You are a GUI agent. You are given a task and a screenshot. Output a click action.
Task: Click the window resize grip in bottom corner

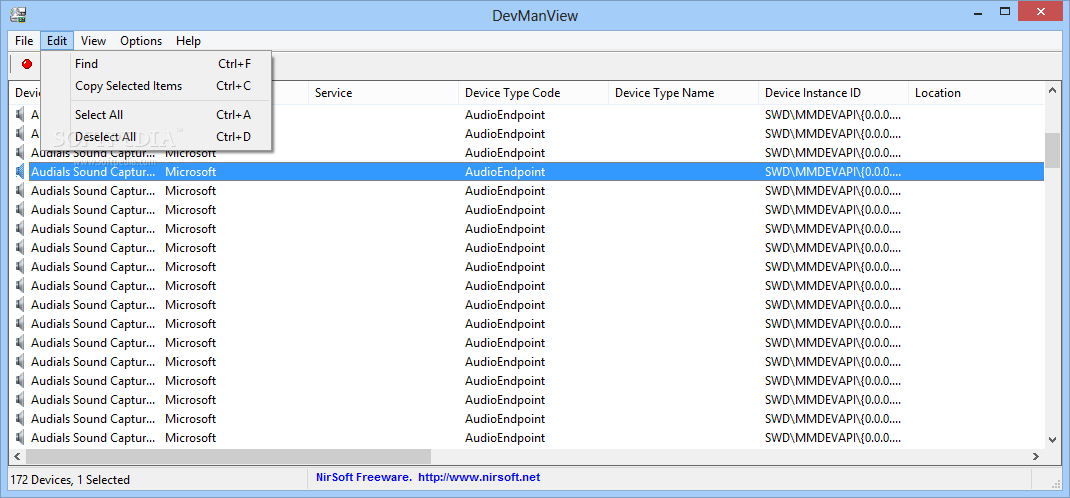(1056, 482)
